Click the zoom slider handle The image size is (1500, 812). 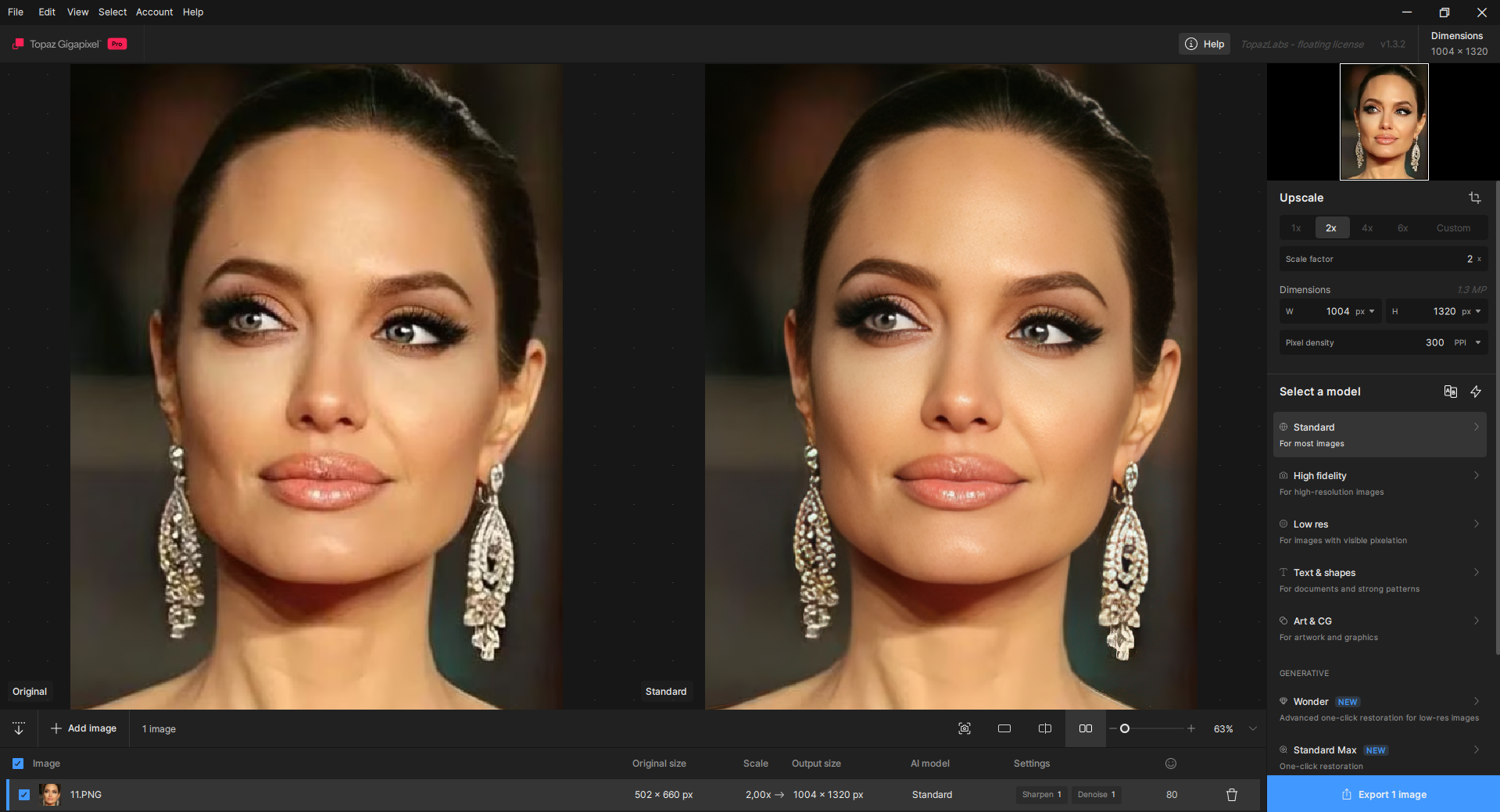(x=1125, y=728)
